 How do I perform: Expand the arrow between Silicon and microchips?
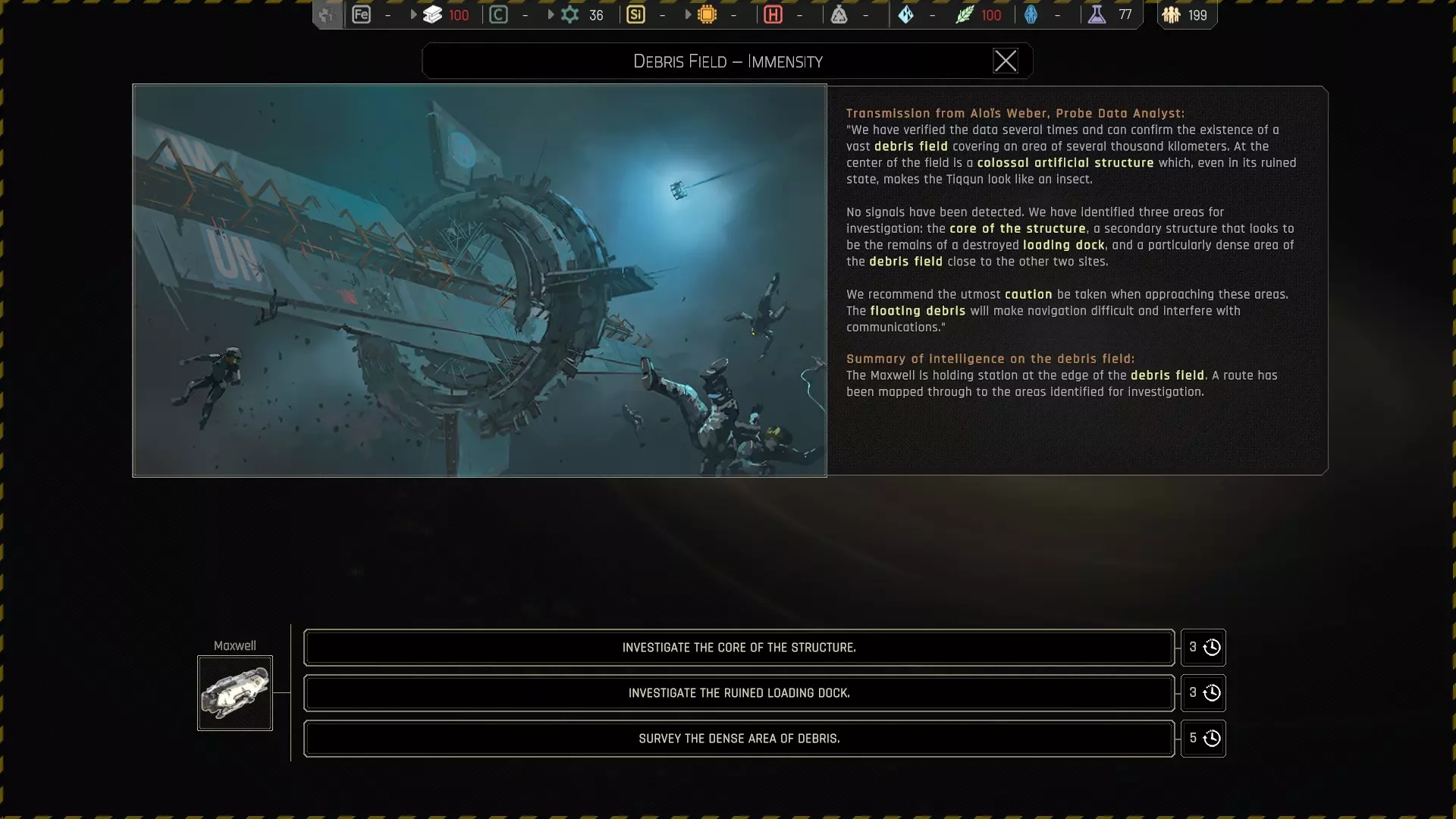(688, 14)
